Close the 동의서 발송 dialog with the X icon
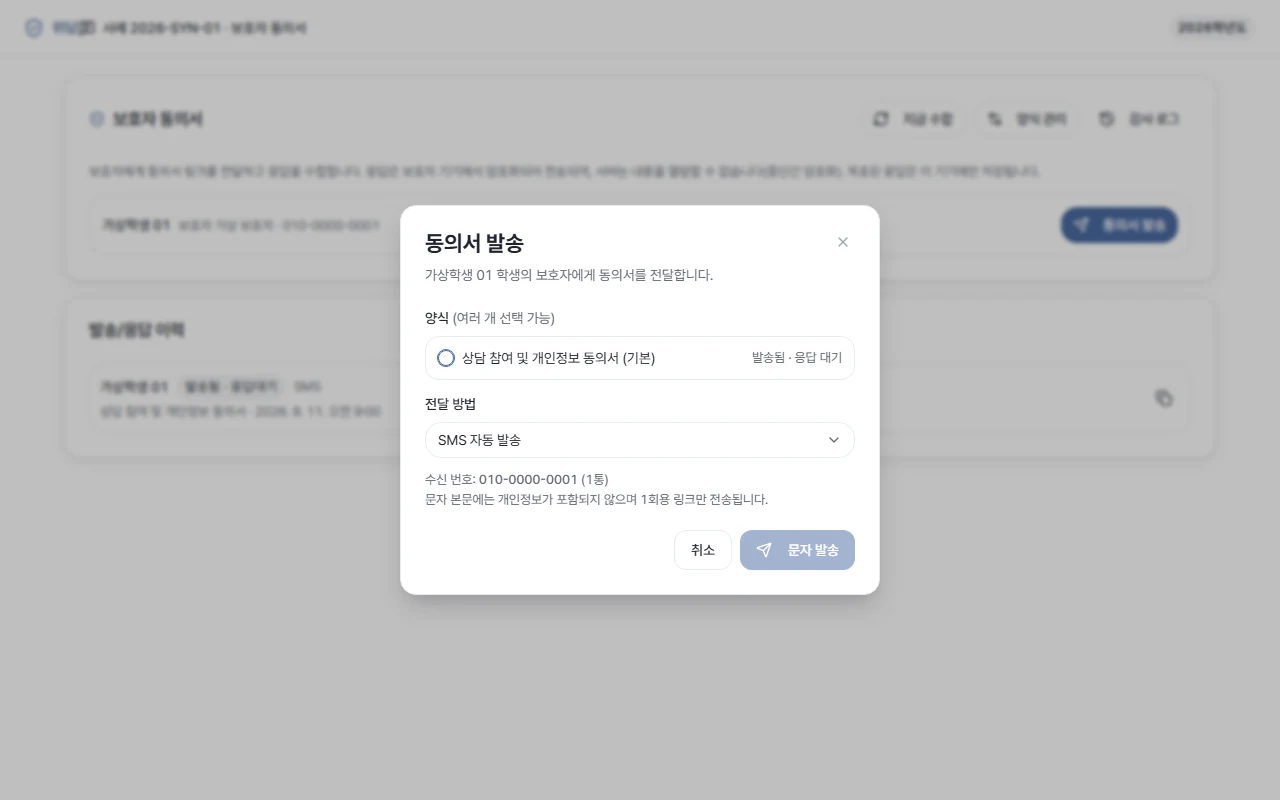The width and height of the screenshot is (1280, 800). pos(843,242)
